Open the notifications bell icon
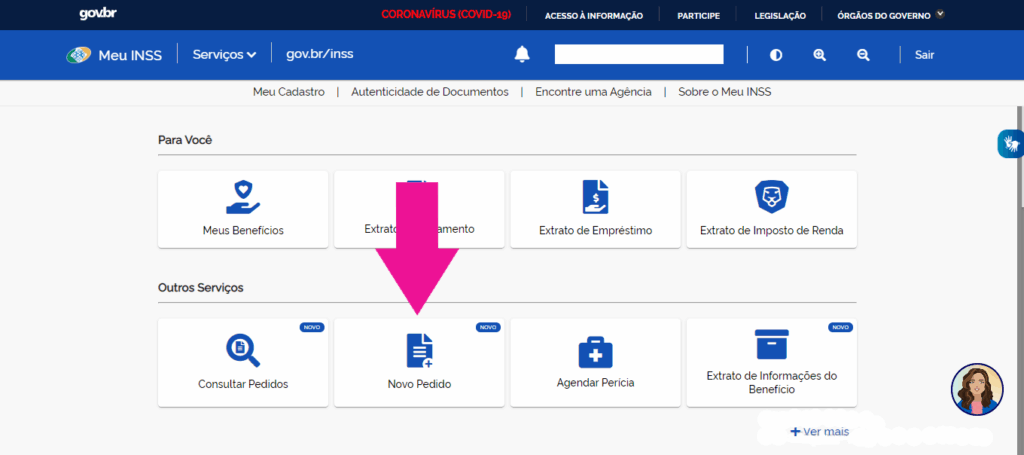The height and width of the screenshot is (455, 1024). 522,55
